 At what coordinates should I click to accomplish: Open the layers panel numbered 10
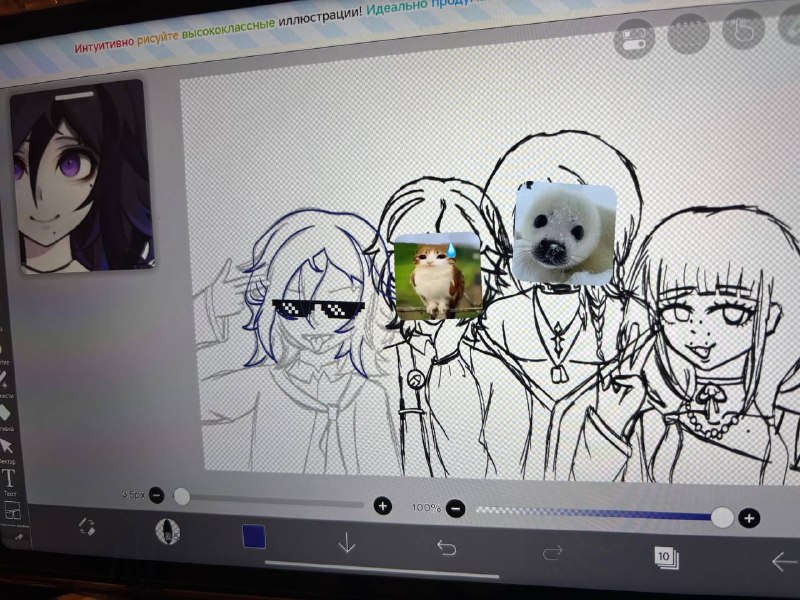pos(666,557)
